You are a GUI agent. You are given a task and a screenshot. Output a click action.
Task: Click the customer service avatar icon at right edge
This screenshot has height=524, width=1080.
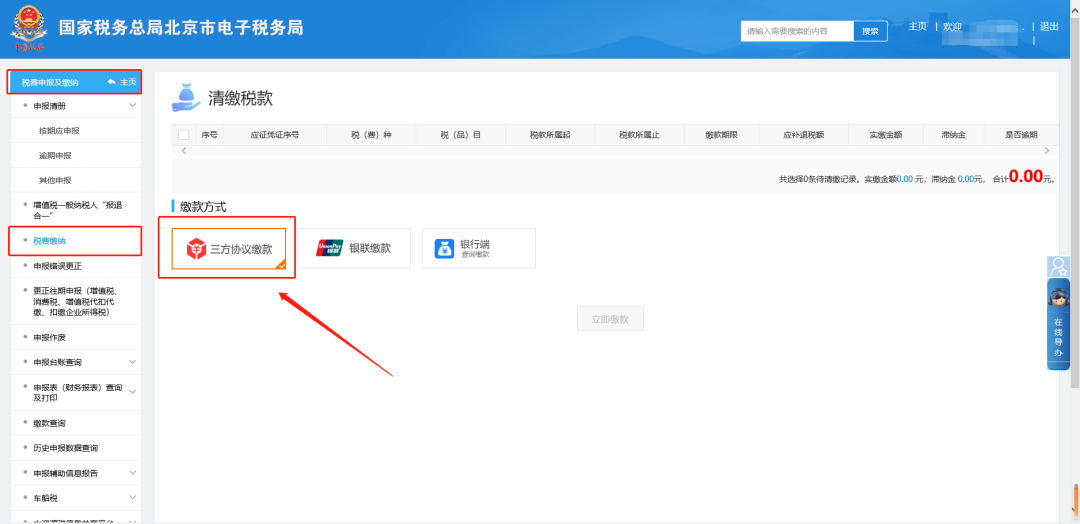[1058, 266]
